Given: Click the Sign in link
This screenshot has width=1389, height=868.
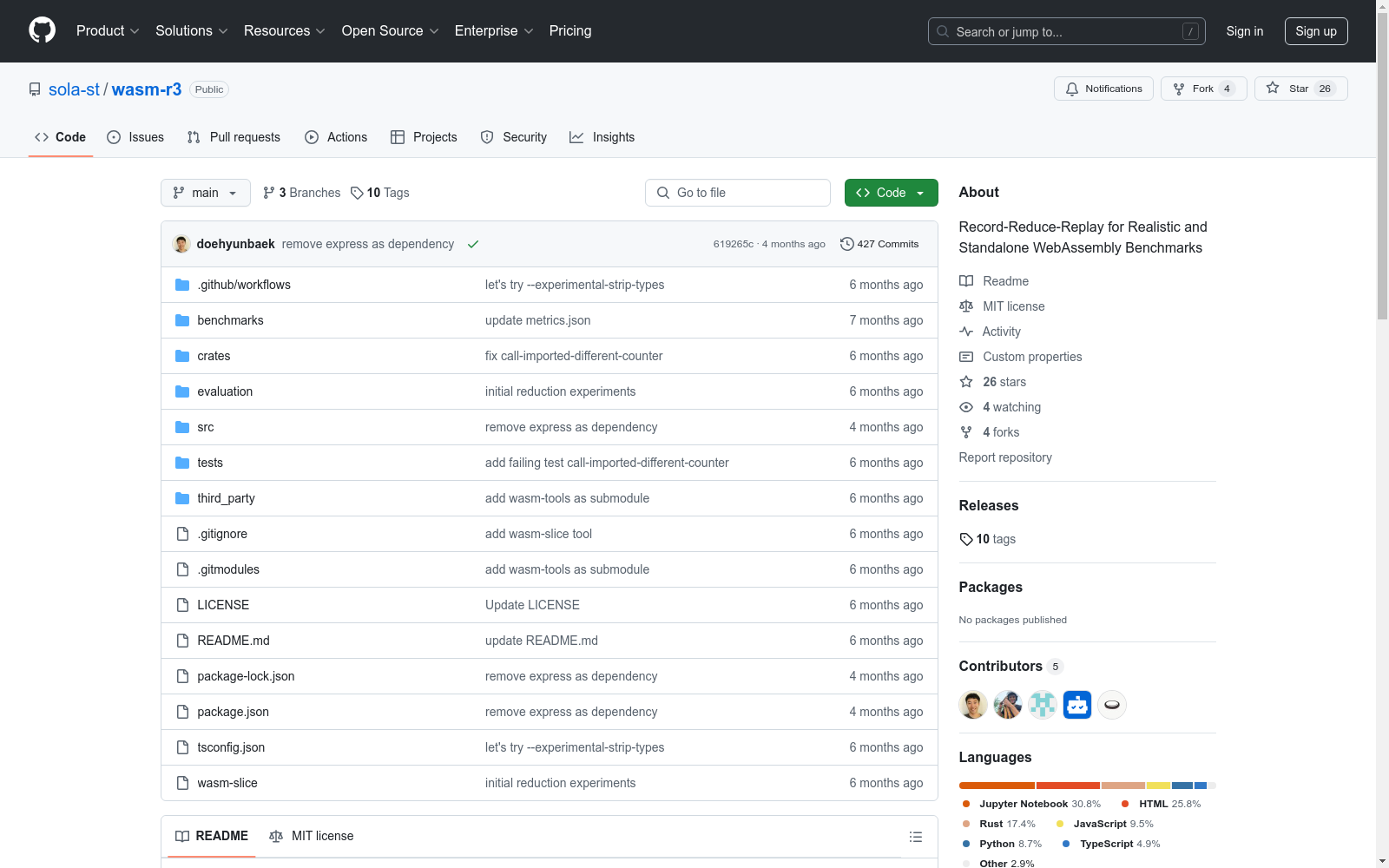Looking at the screenshot, I should 1245,31.
